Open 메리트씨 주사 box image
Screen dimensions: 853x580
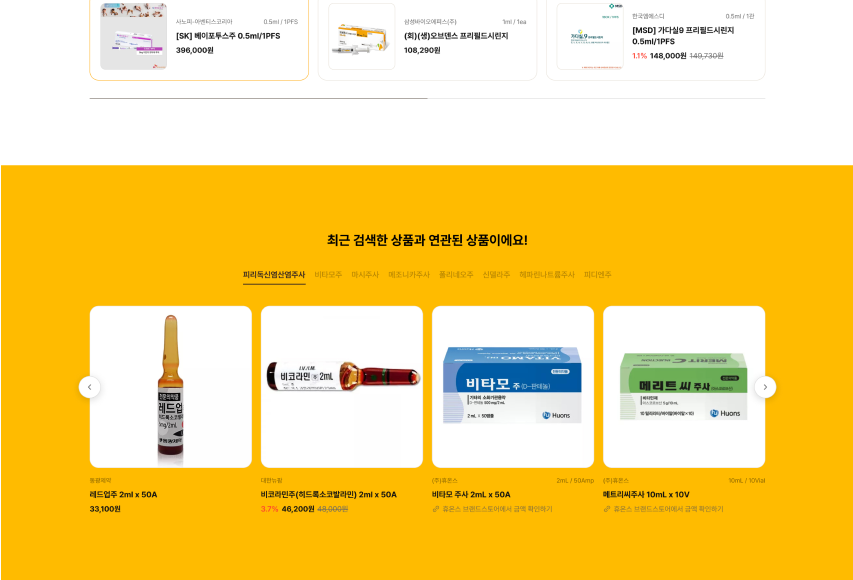(x=684, y=387)
